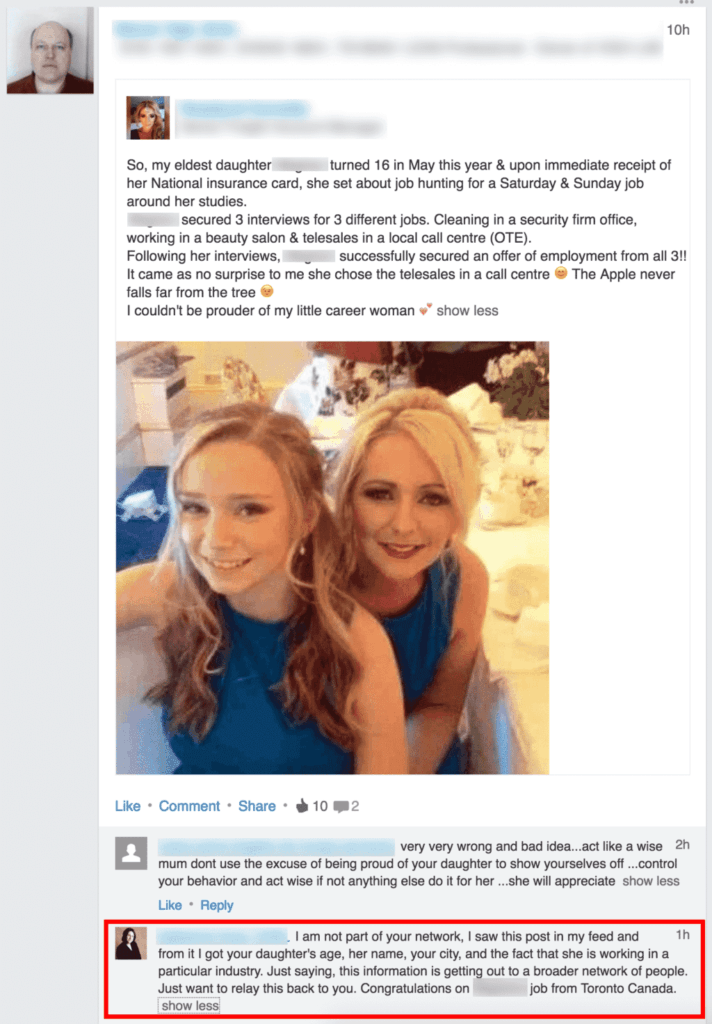Open profile photo of the post sharer
The width and height of the screenshot is (712, 1024).
coord(50,50)
